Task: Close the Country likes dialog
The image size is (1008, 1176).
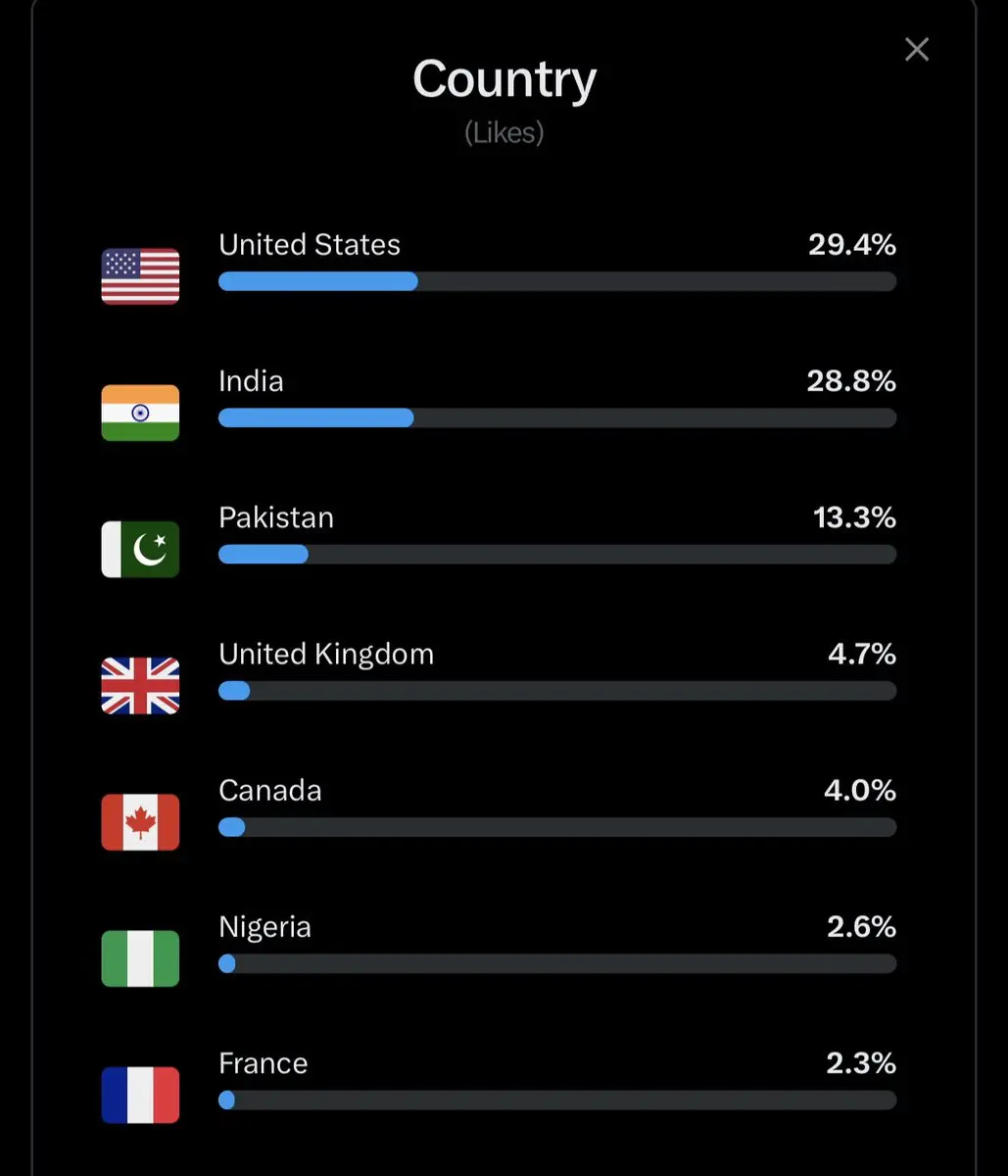Action: 916,49
